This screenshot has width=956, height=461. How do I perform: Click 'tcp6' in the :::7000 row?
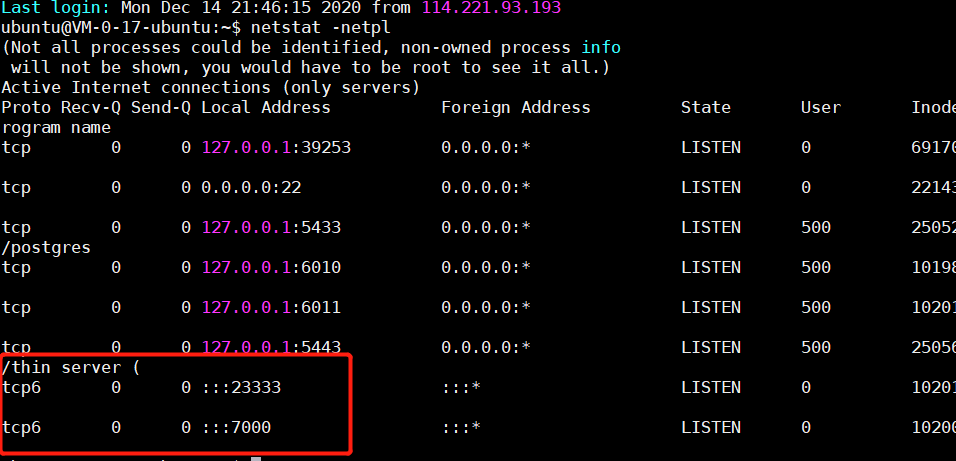(21, 427)
